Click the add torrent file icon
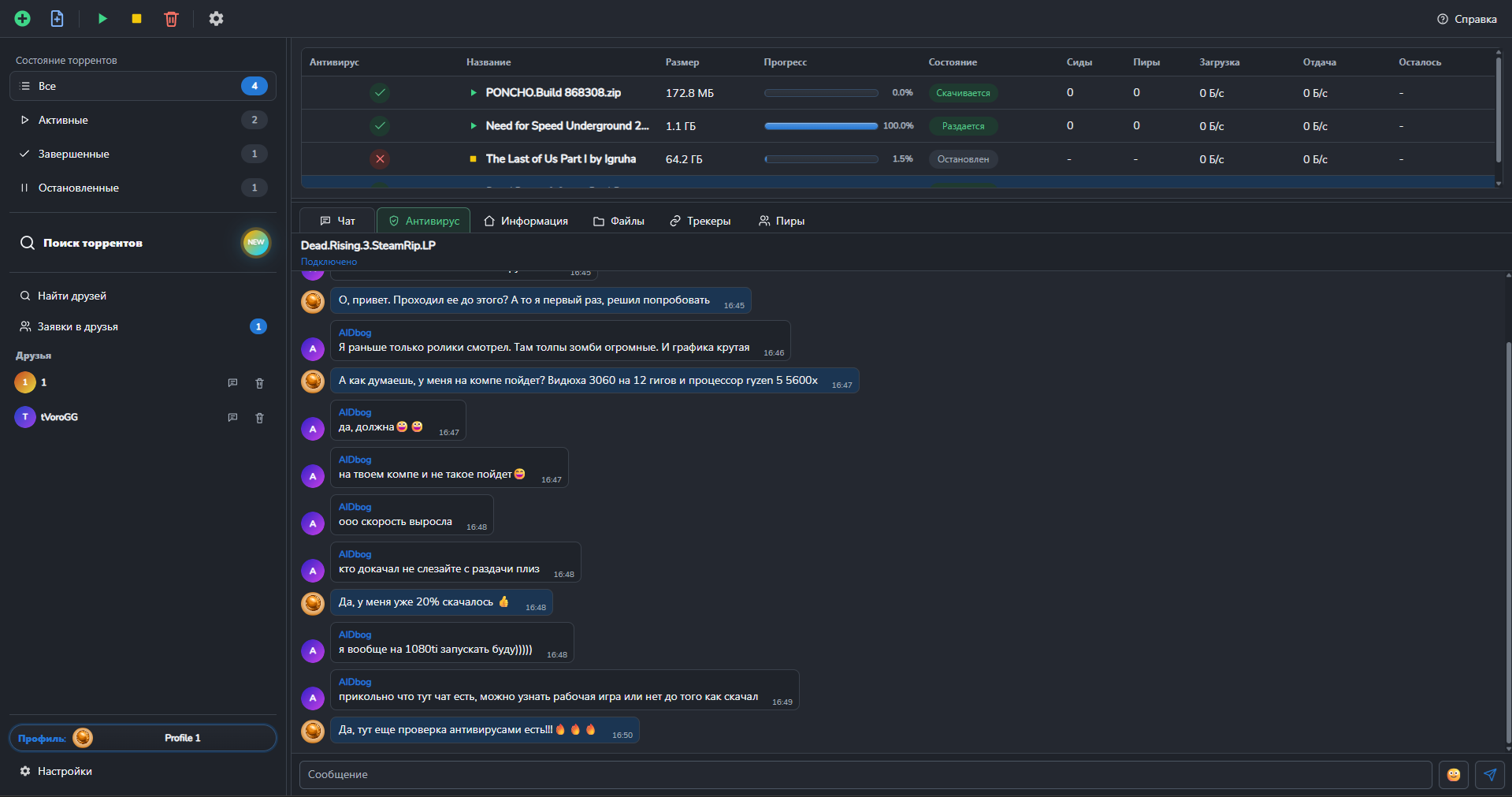The image size is (1512, 797). (x=58, y=19)
